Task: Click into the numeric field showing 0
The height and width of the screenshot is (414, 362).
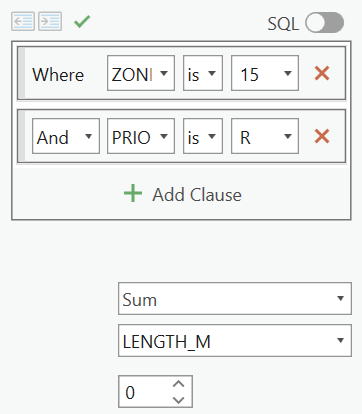Action: coord(145,392)
